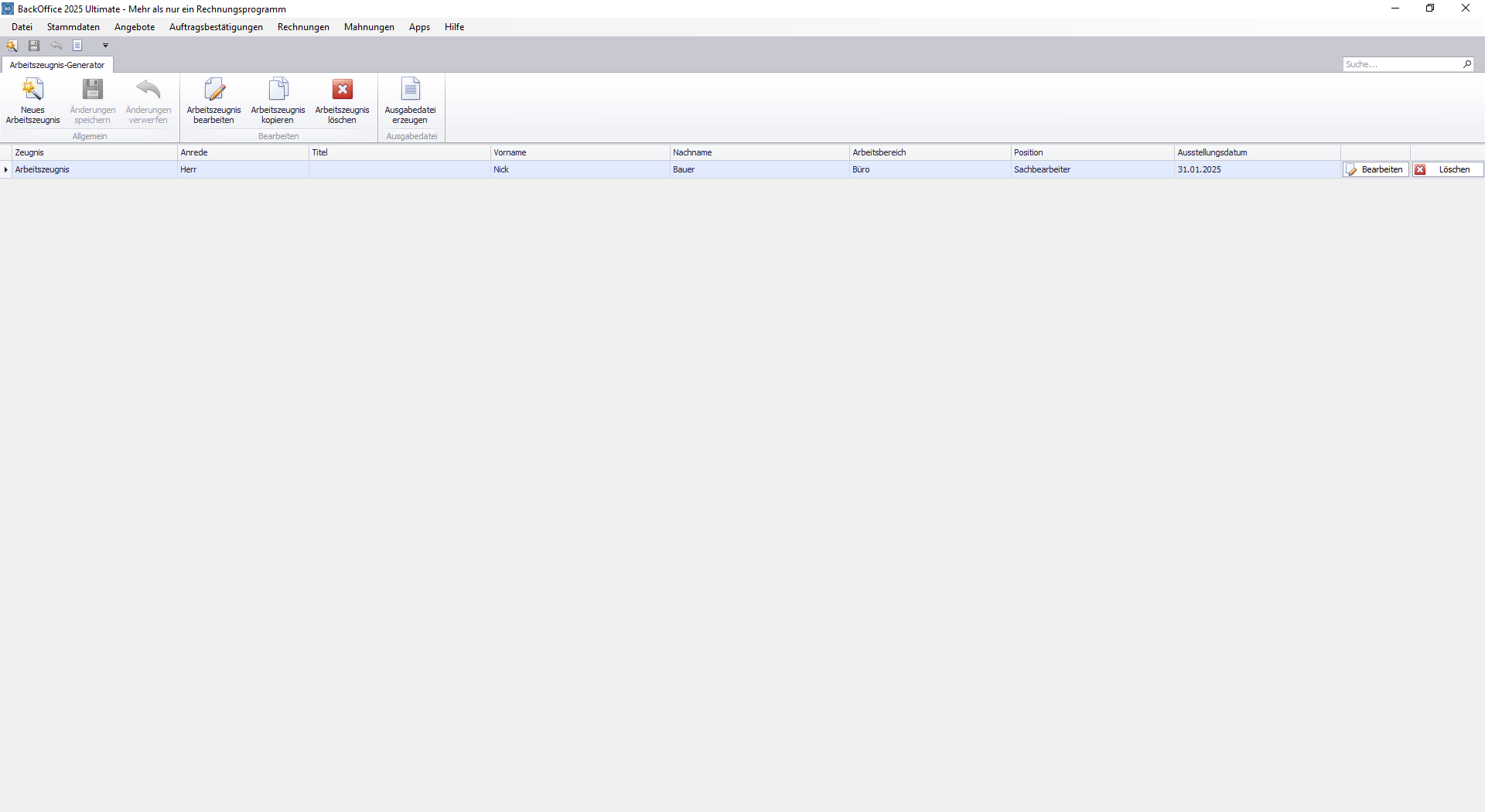The width and height of the screenshot is (1485, 812).
Task: Focus the Suche search field
Action: point(1401,64)
